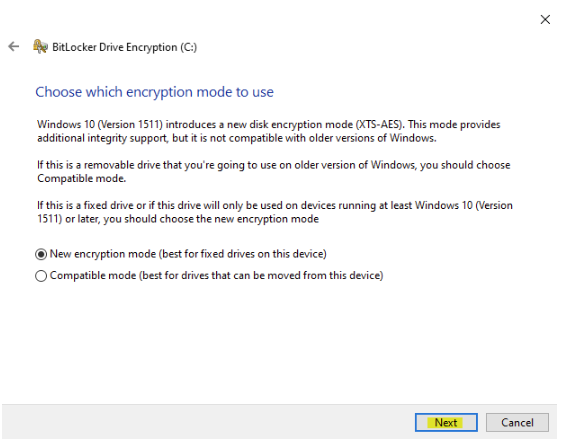Select the New encryption mode radio circle

coord(41,254)
